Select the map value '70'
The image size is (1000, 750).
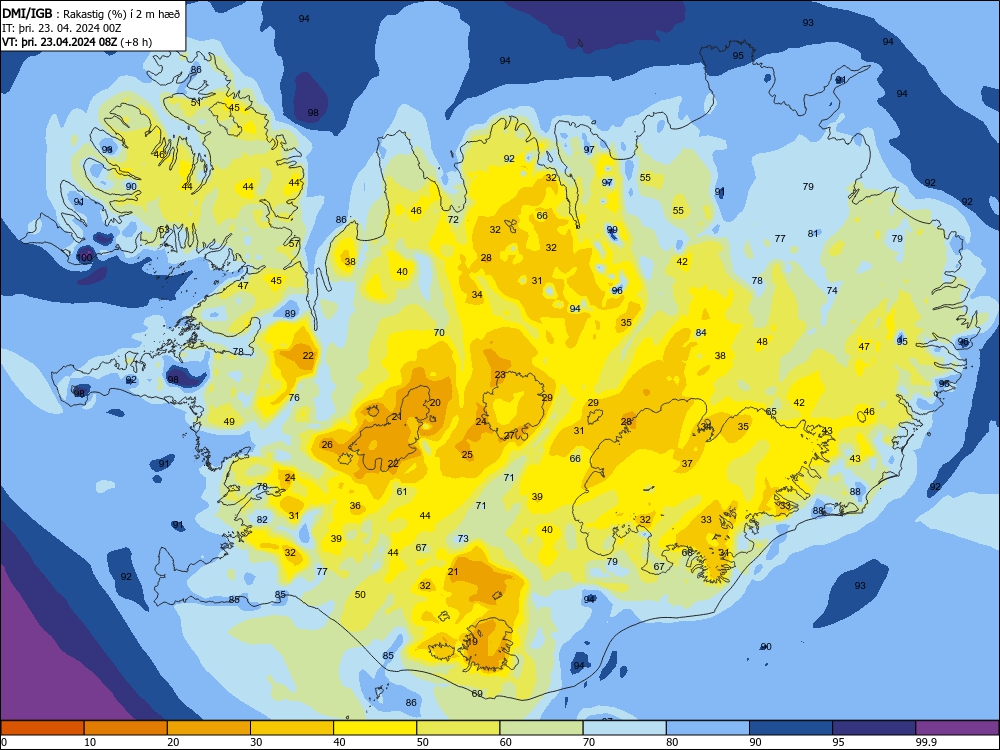439,333
